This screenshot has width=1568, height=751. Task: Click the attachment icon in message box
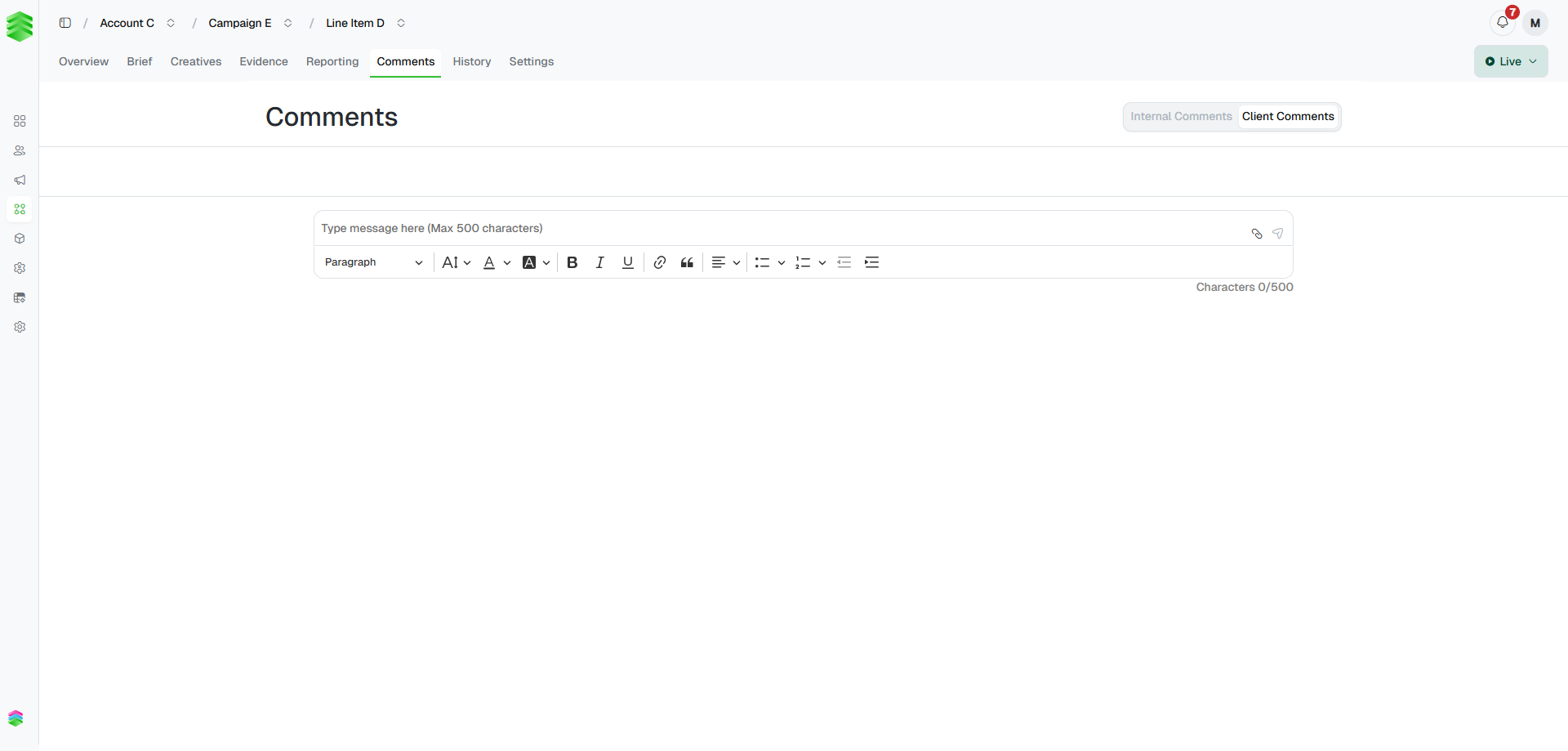click(1257, 234)
